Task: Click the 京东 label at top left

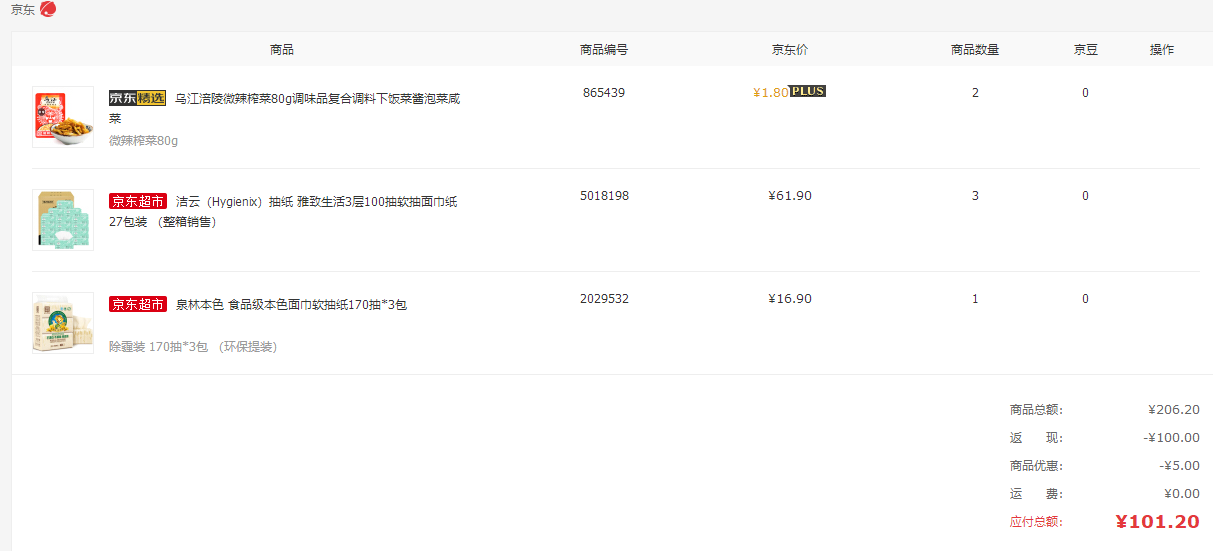Action: click(x=23, y=10)
